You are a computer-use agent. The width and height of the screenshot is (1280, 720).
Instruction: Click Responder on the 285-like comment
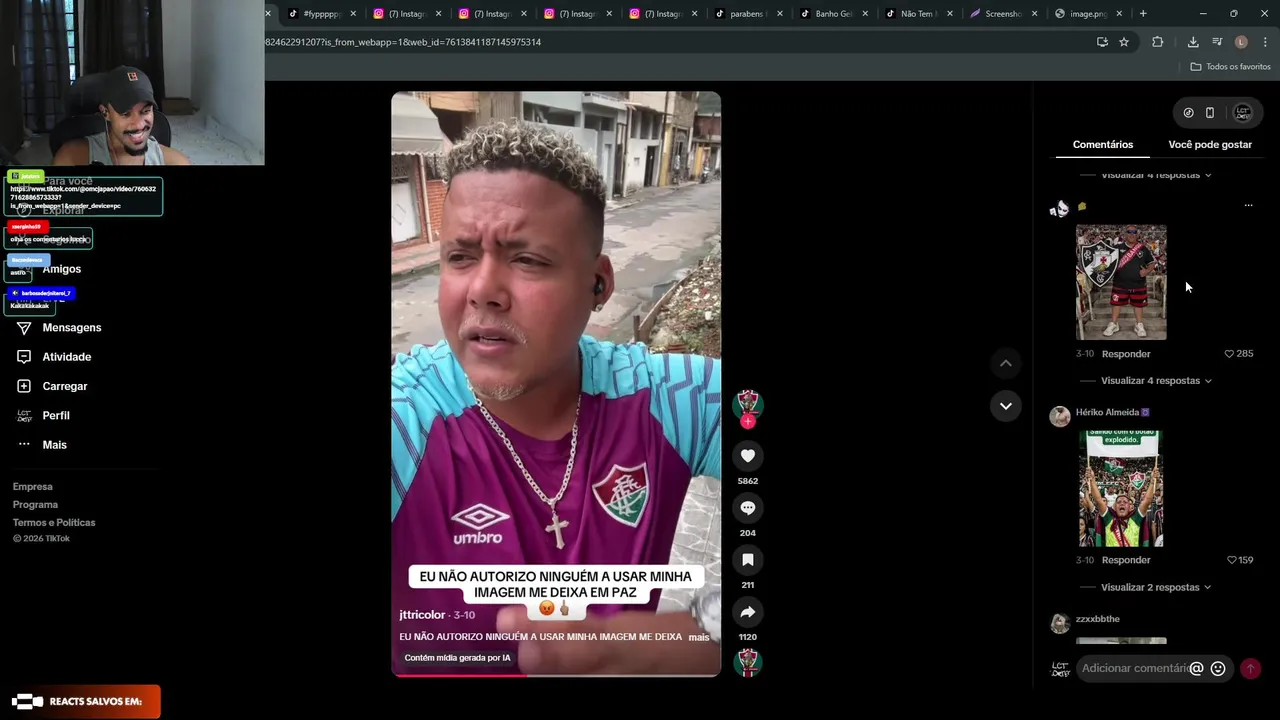(1126, 354)
